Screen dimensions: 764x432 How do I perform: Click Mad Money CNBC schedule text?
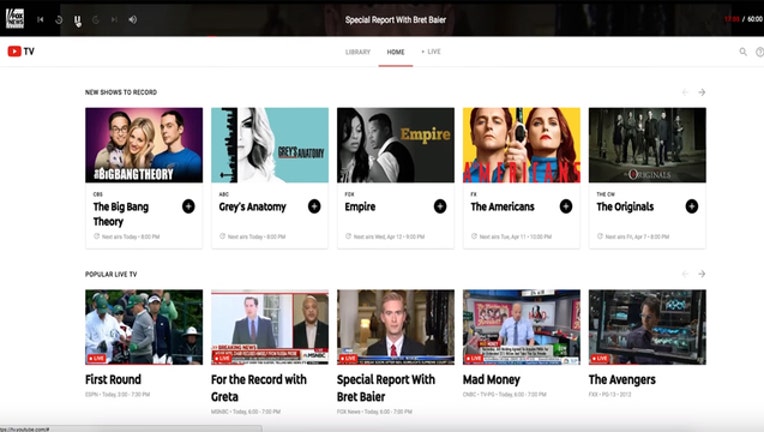[x=505, y=394]
